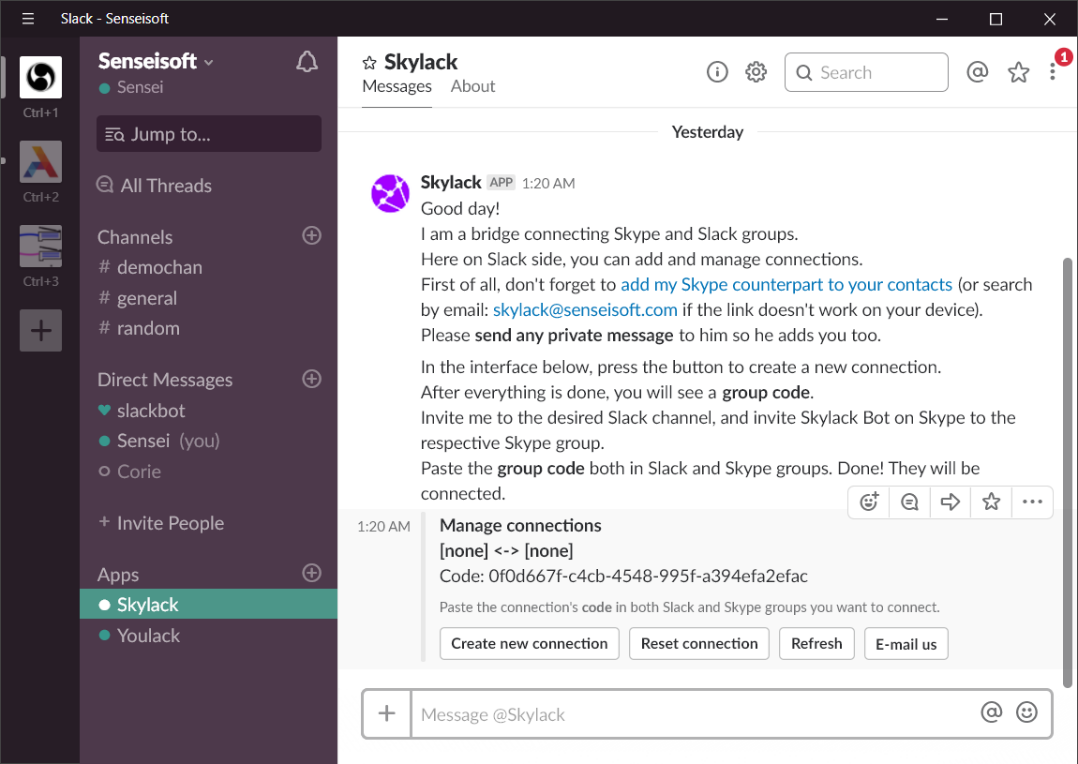Open the hamburger menu in title bar
The width and height of the screenshot is (1078, 764).
point(28,19)
